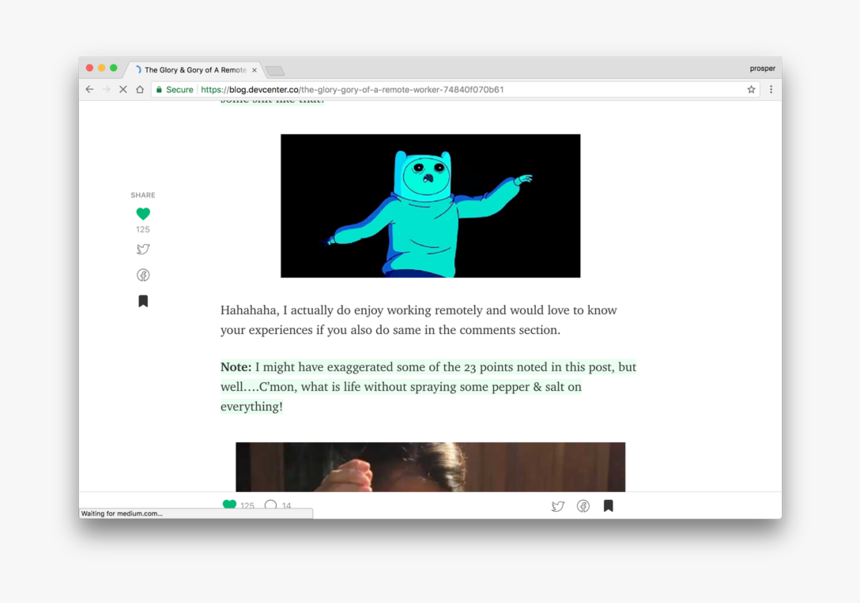Share on Twitter from the bottom action bar
The image size is (860, 603).
pyautogui.click(x=558, y=506)
